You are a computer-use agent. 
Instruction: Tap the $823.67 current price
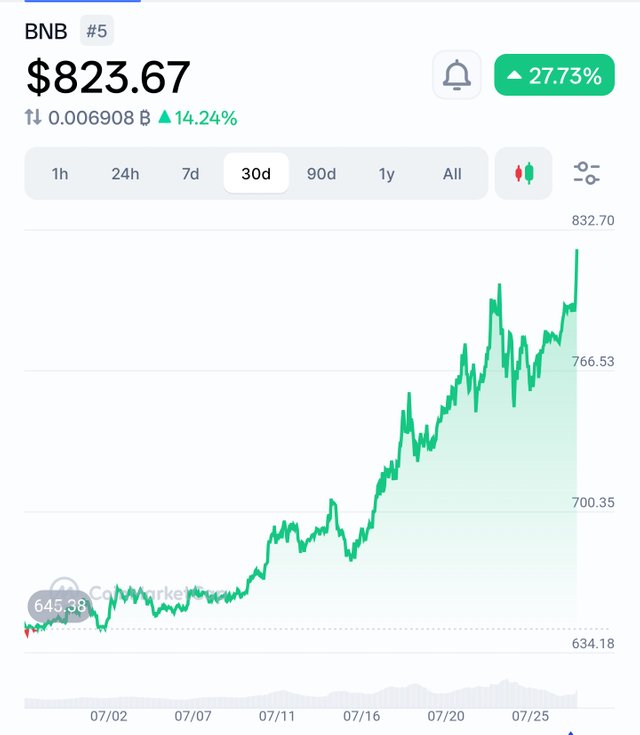107,77
